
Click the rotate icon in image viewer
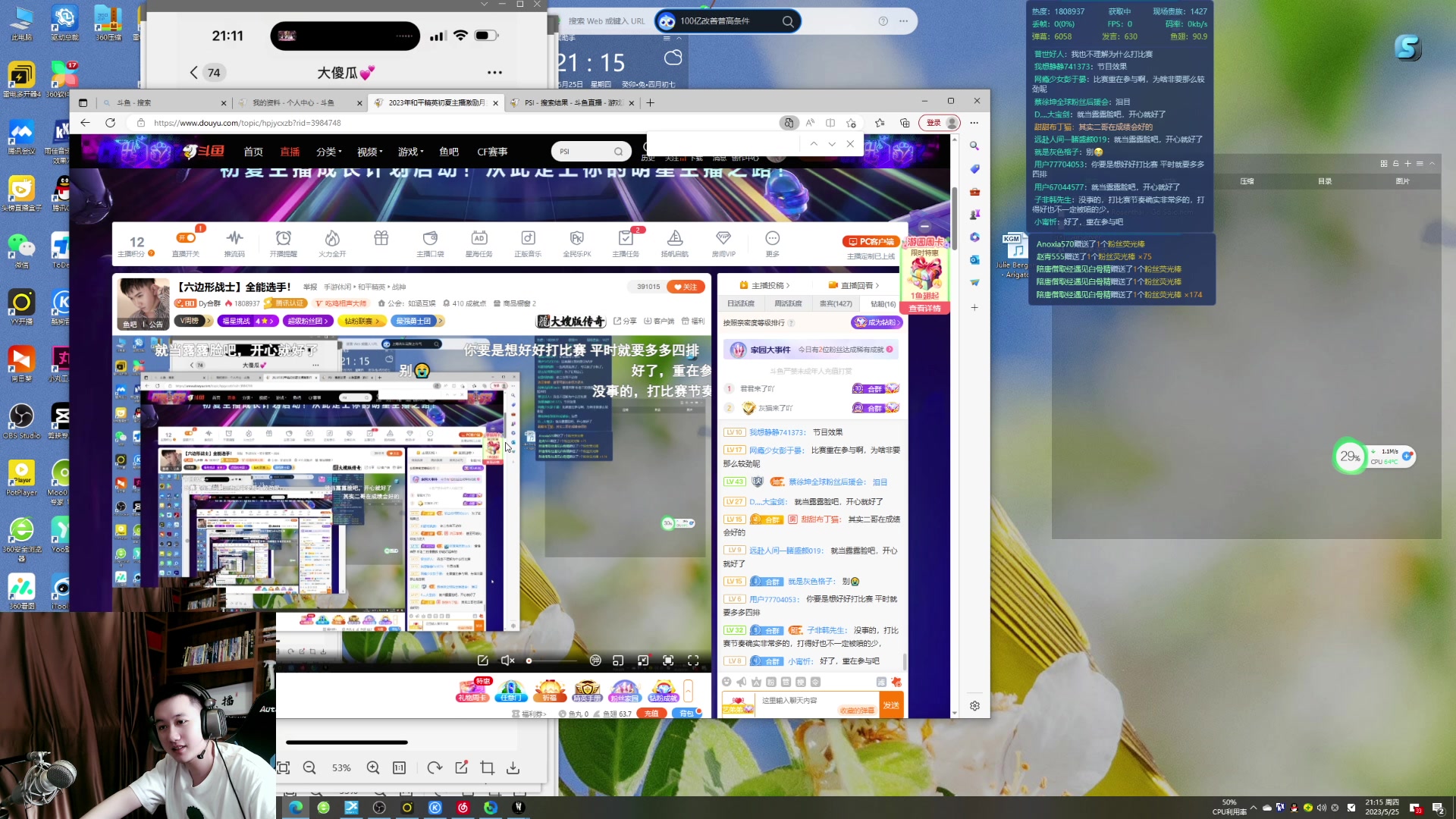[x=435, y=768]
